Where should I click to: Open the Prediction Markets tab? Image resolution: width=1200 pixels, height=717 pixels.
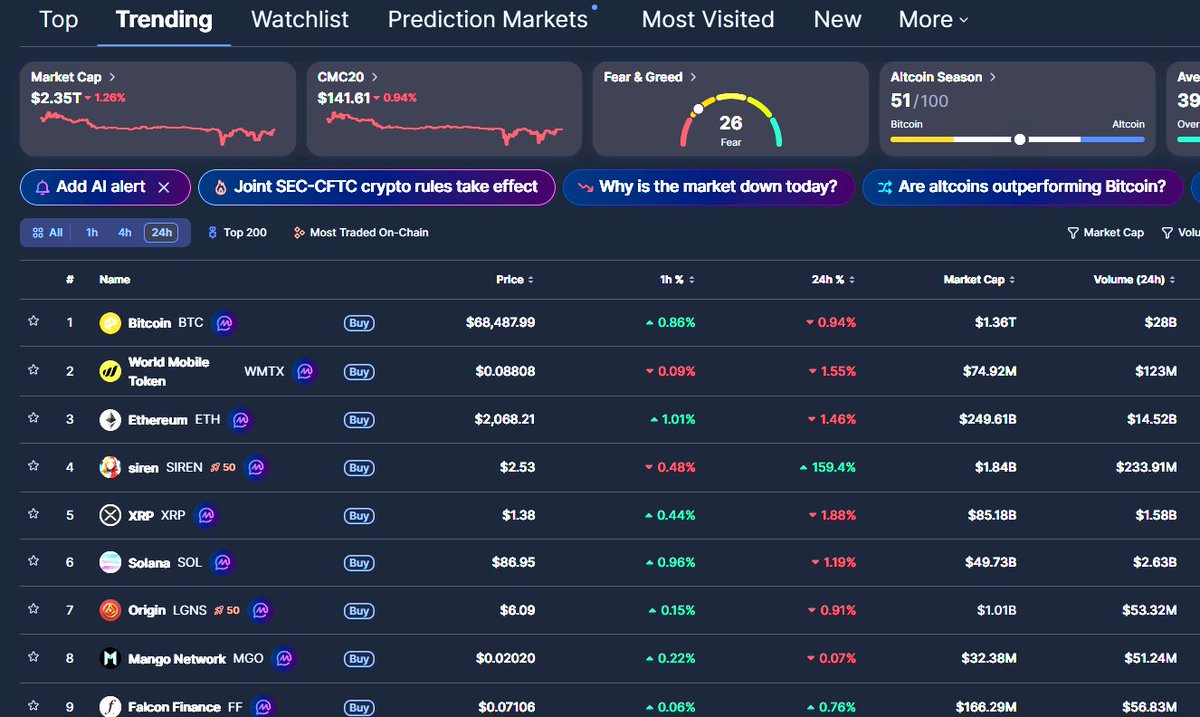pos(488,19)
